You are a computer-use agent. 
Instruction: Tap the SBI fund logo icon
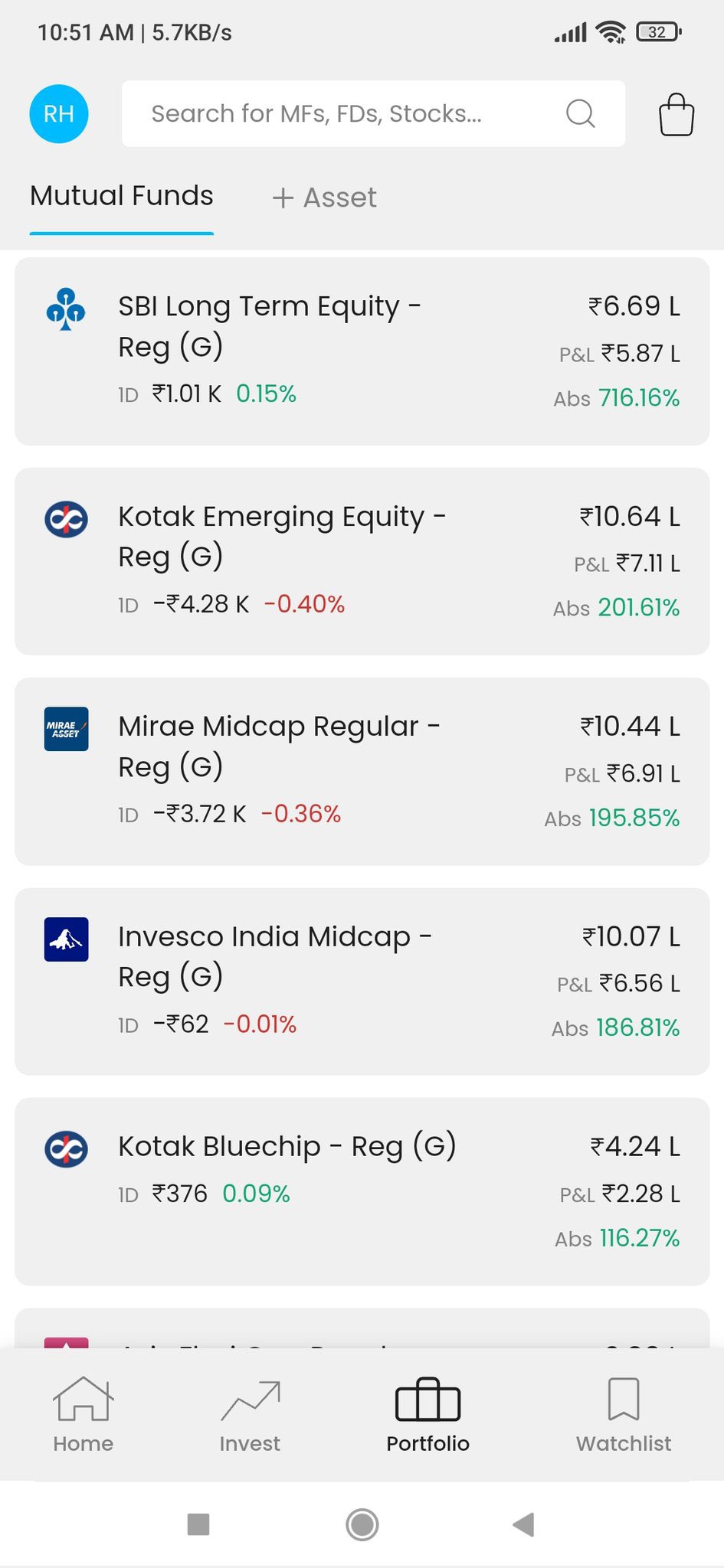(x=66, y=309)
